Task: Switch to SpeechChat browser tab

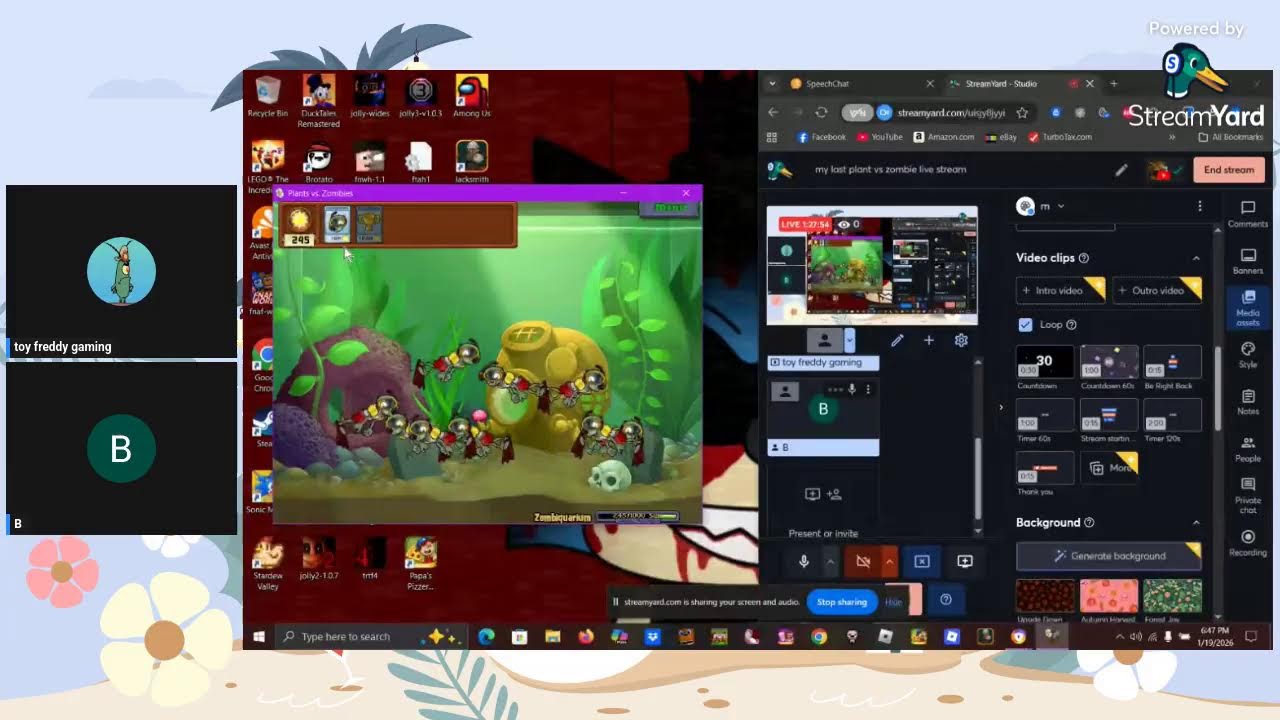Action: [862, 84]
